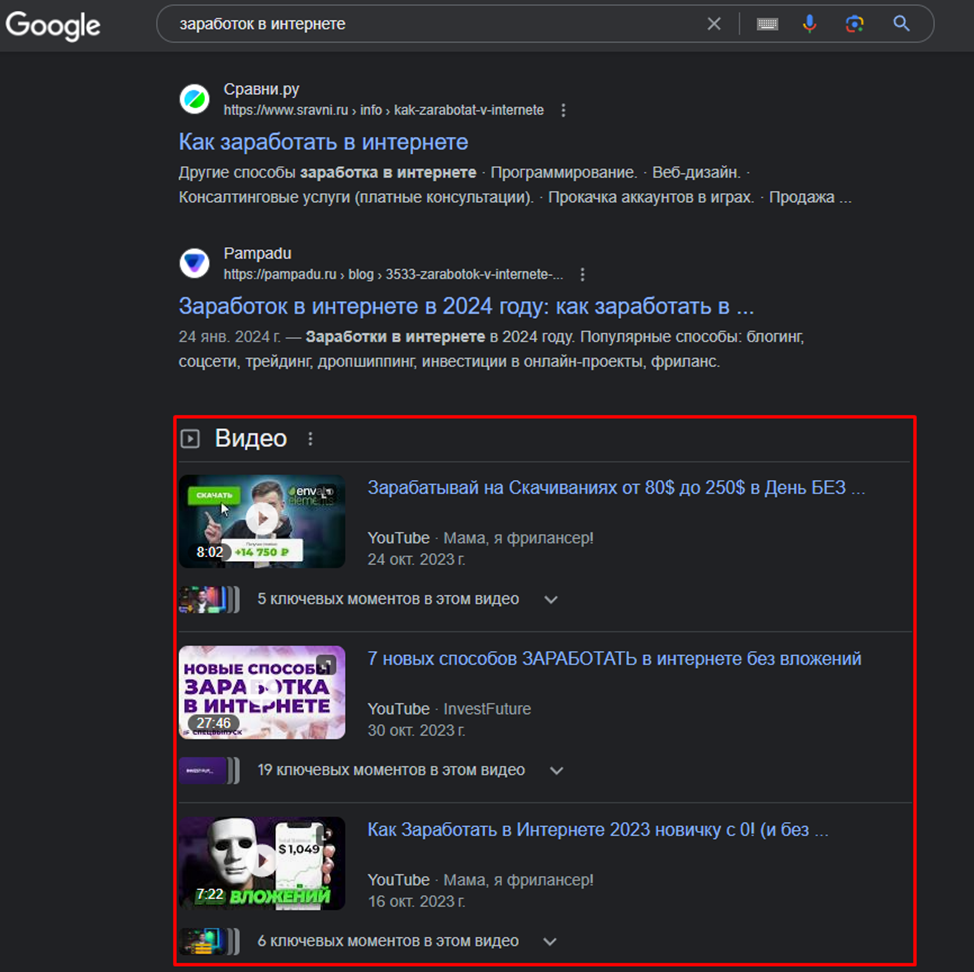Click the Сравни.ру site name
The image size is (974, 972).
point(262,89)
